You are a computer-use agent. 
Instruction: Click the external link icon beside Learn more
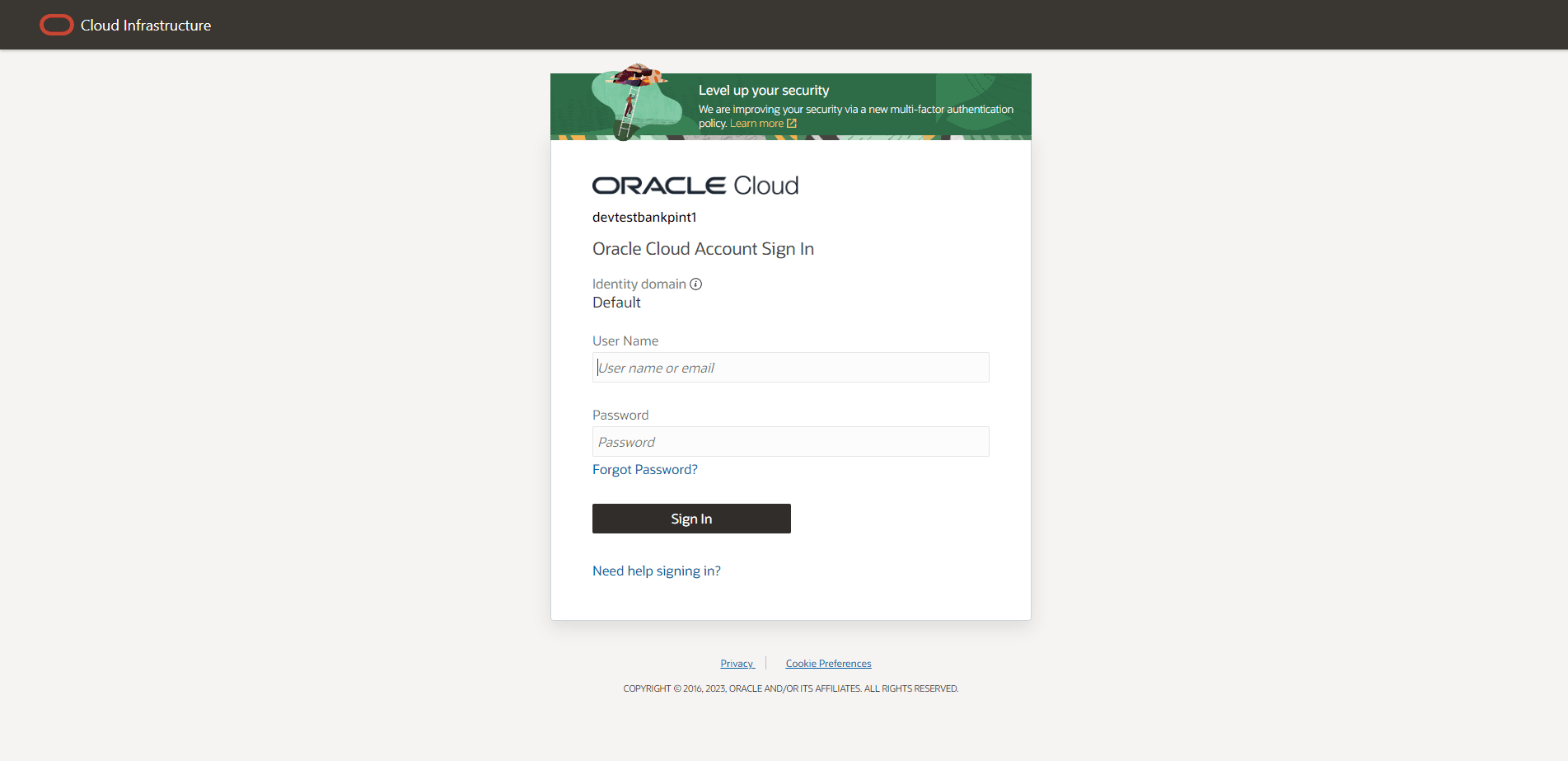point(792,124)
